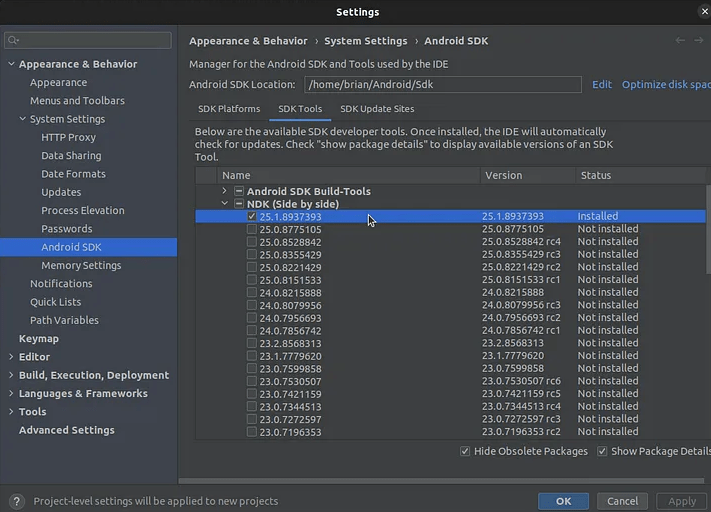Open Memory Settings page

(x=81, y=265)
